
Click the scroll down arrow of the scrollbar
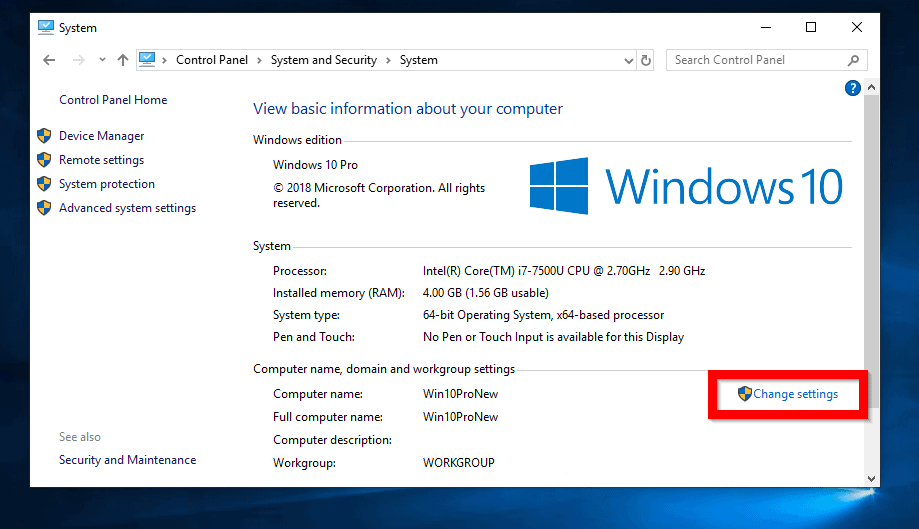pos(872,479)
